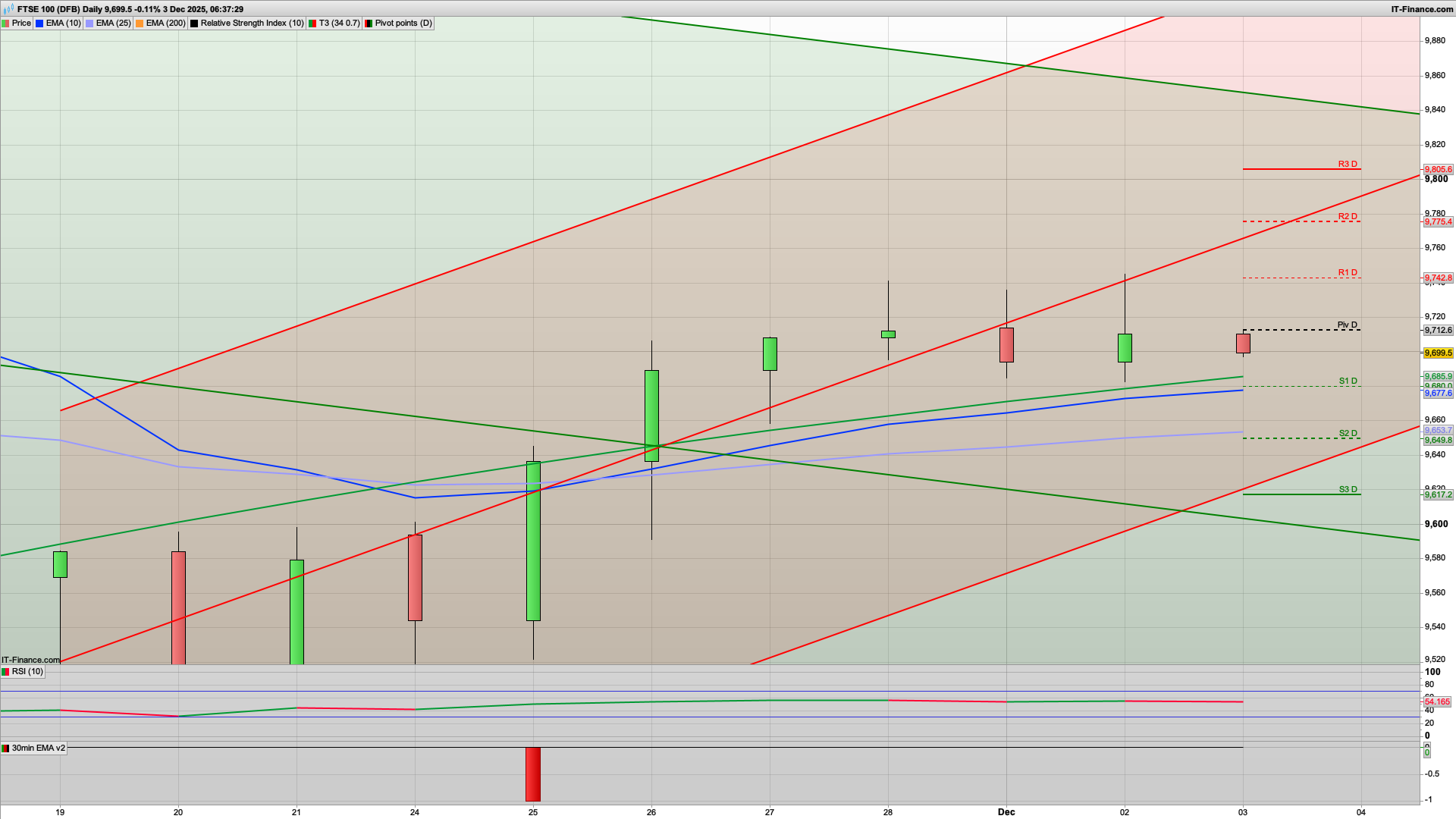Click the 54.165 RSI value label

(x=1436, y=702)
